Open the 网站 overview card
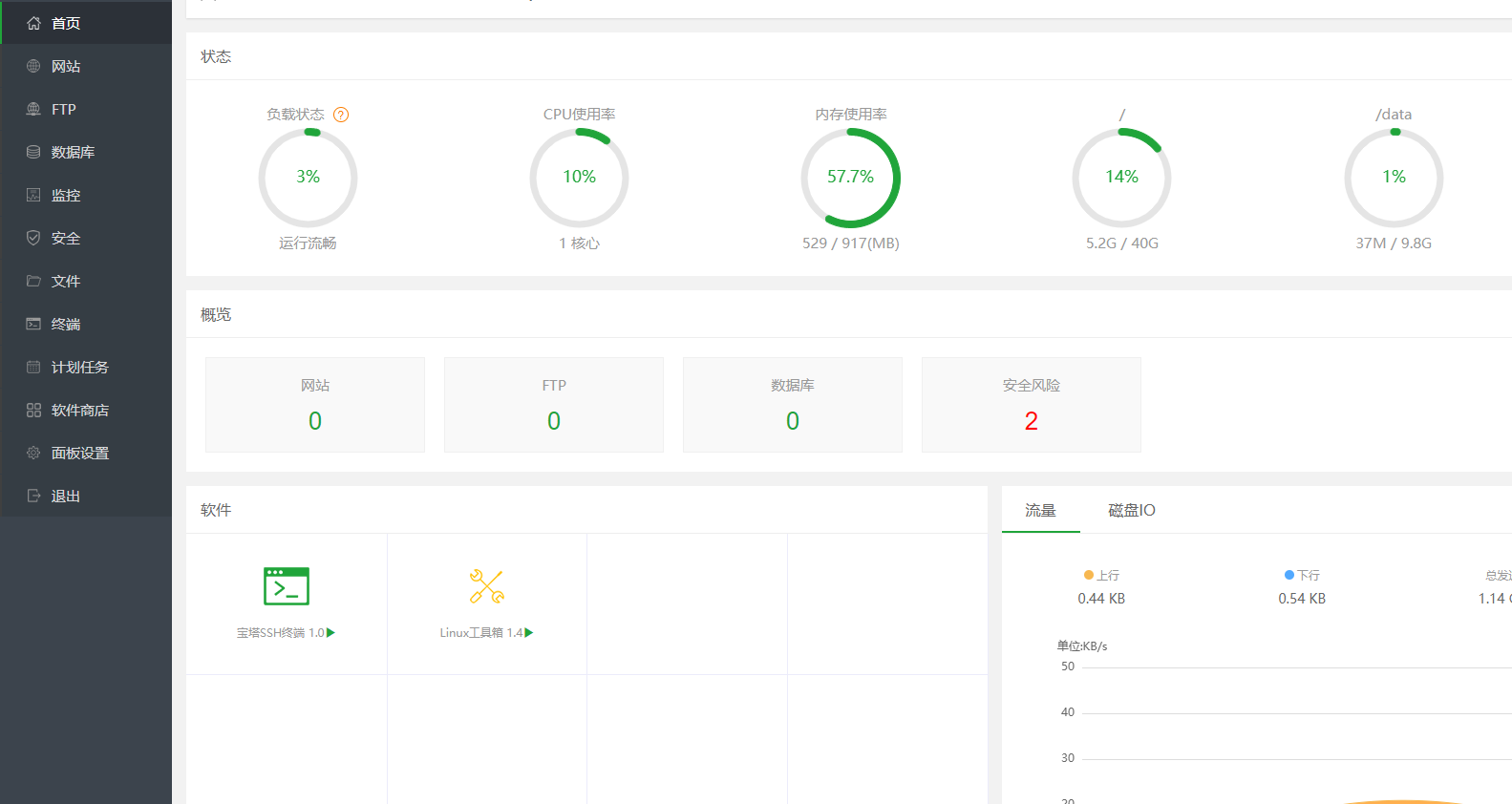Screen dimensions: 1512x804 point(315,405)
